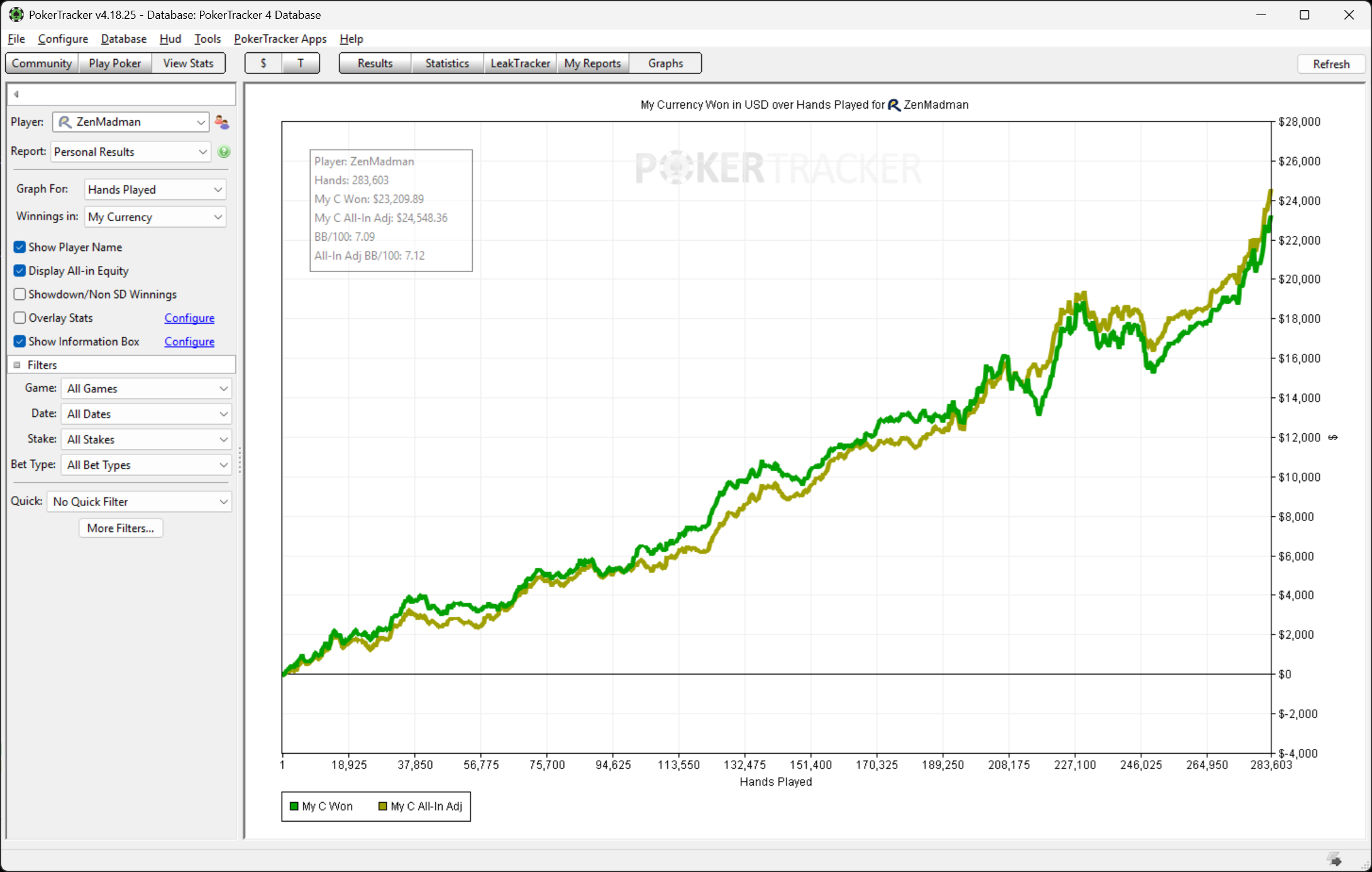Switch to the Community tab
This screenshot has height=872, width=1372.
[x=42, y=63]
